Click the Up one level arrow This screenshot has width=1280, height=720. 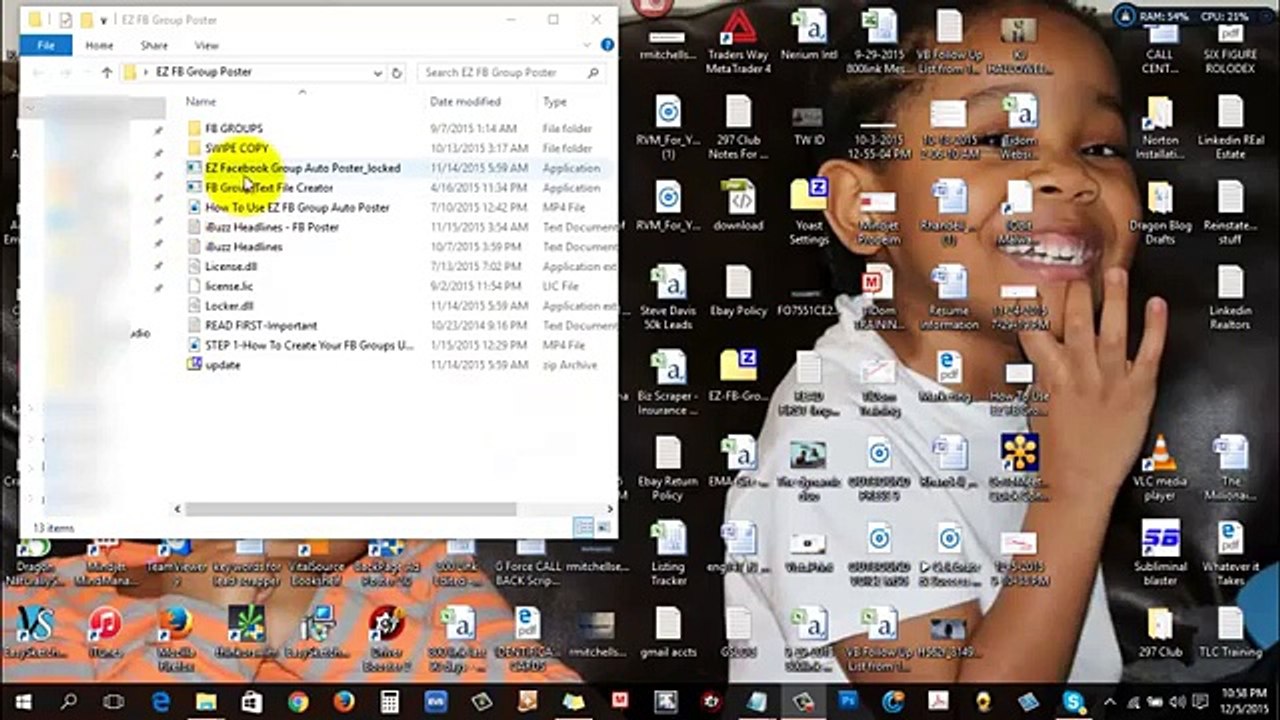107,72
